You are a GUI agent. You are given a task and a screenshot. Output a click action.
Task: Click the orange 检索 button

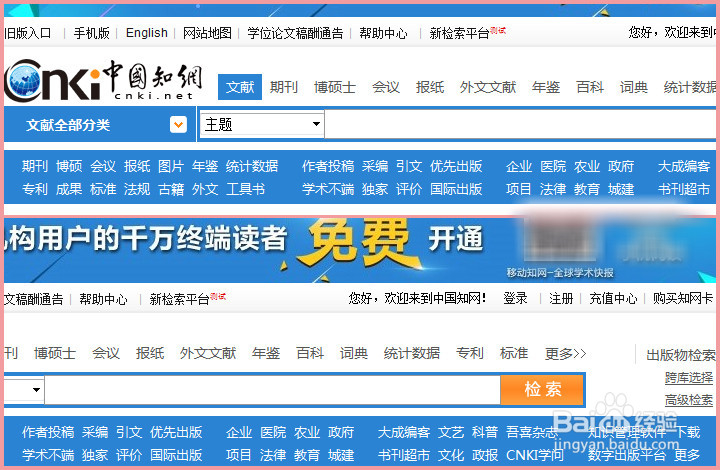[x=542, y=389]
